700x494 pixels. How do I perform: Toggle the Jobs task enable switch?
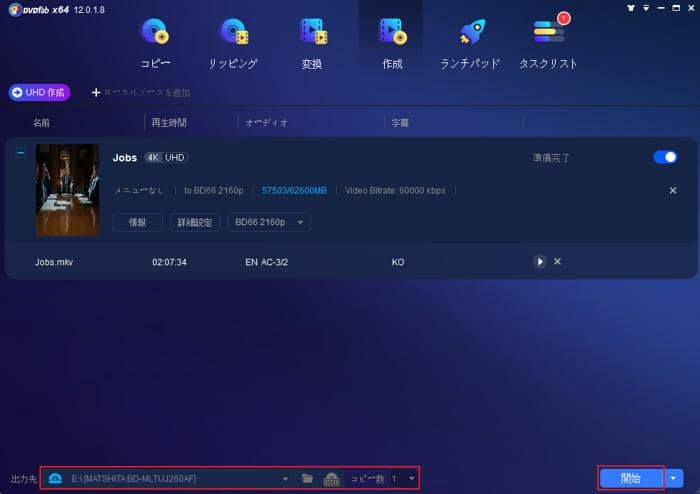(665, 157)
